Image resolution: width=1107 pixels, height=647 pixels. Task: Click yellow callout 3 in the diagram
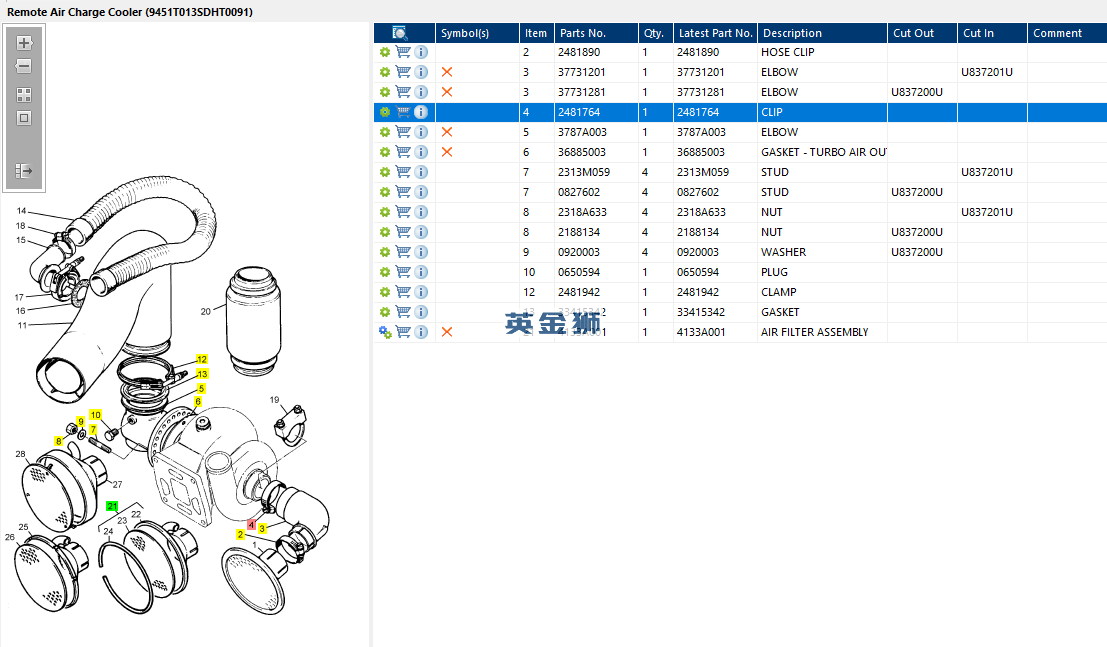(262, 528)
